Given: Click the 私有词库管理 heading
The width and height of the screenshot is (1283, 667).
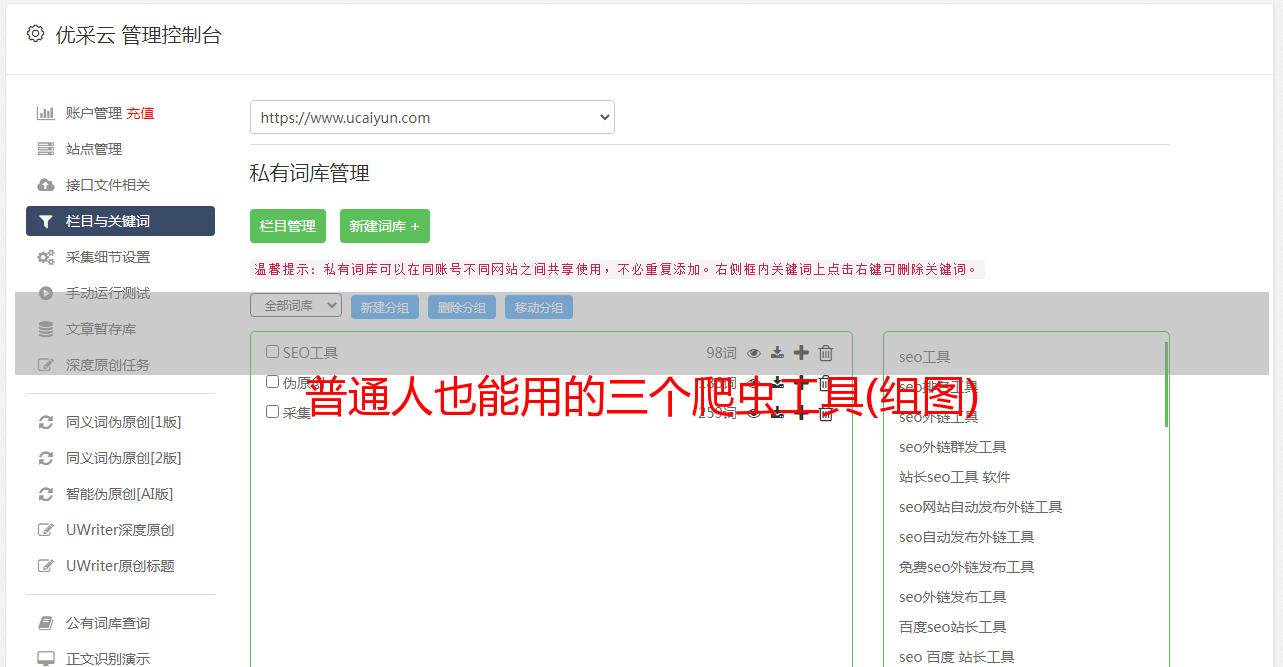Looking at the screenshot, I should coord(310,173).
